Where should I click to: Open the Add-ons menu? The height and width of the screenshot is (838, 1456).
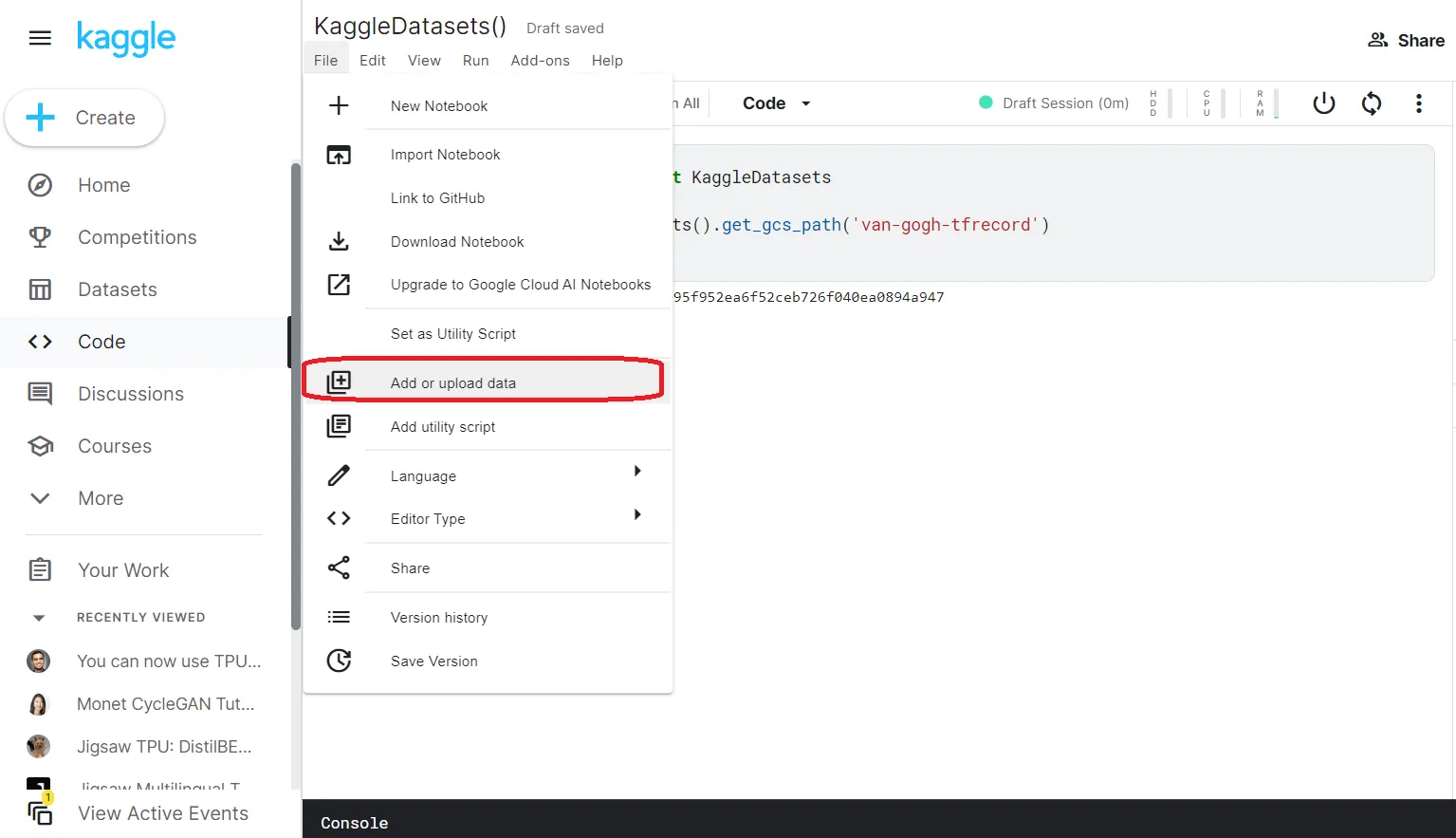(x=540, y=61)
